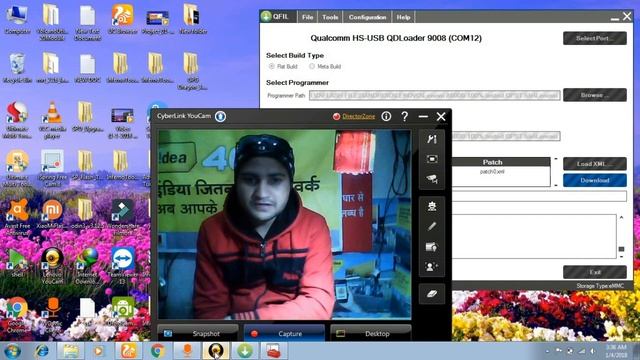This screenshot has height=360, width=640.
Task: Open green download arrow taskbar icon
Action: click(x=245, y=351)
